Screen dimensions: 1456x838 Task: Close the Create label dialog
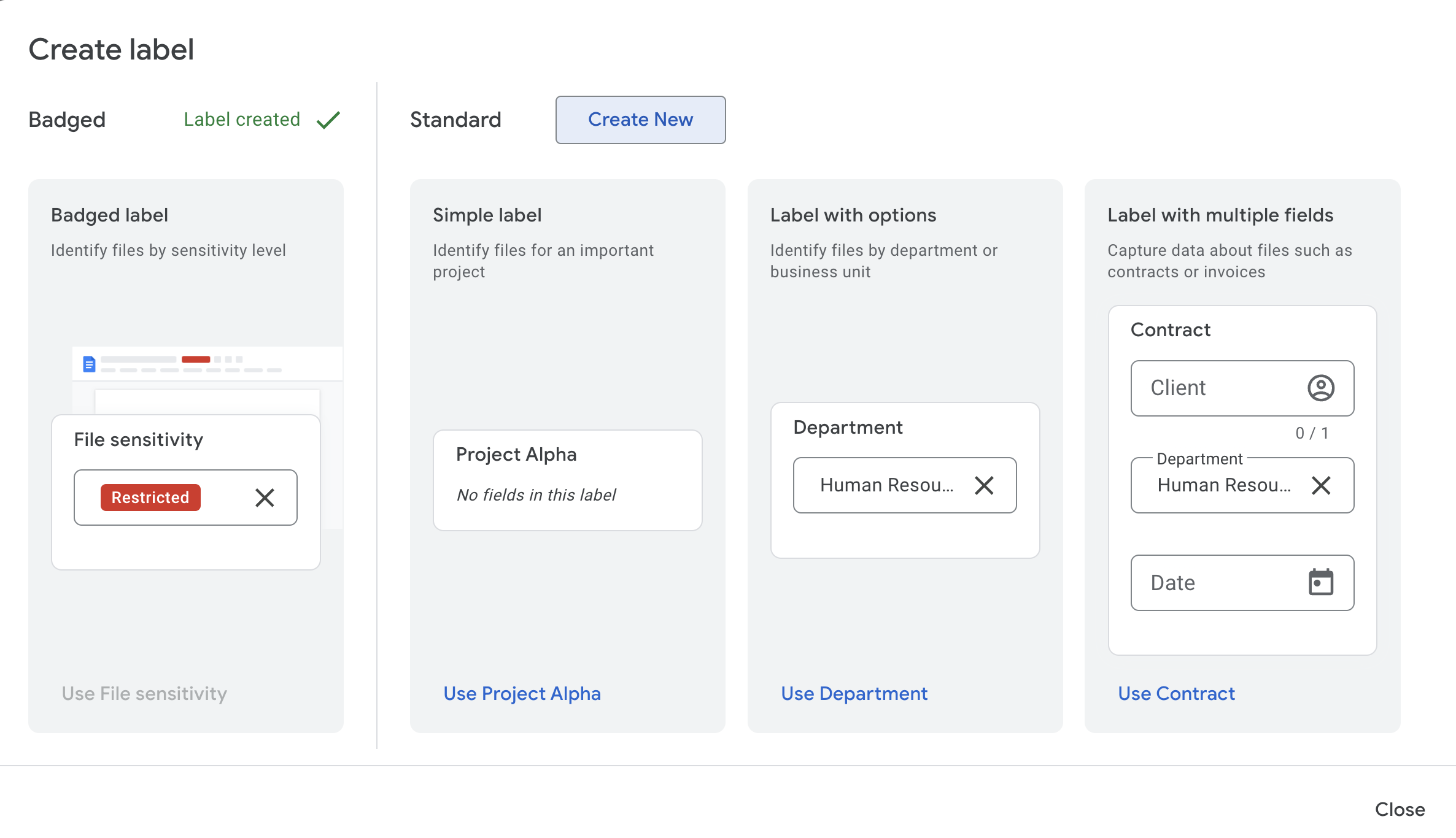point(1400,810)
